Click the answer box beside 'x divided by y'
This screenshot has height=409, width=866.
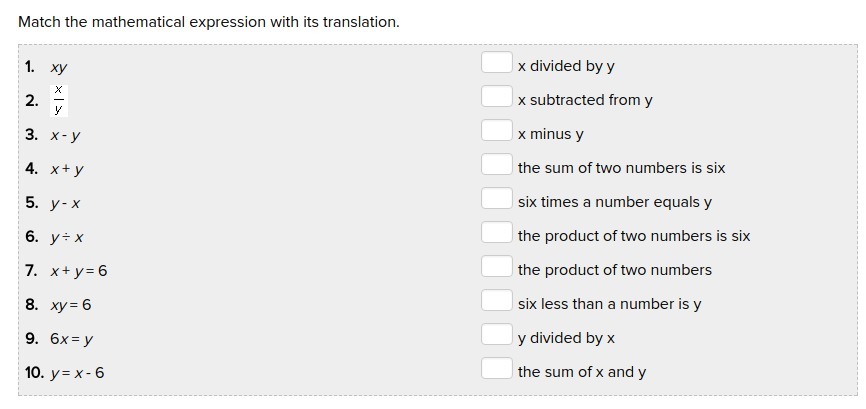[x=496, y=63]
